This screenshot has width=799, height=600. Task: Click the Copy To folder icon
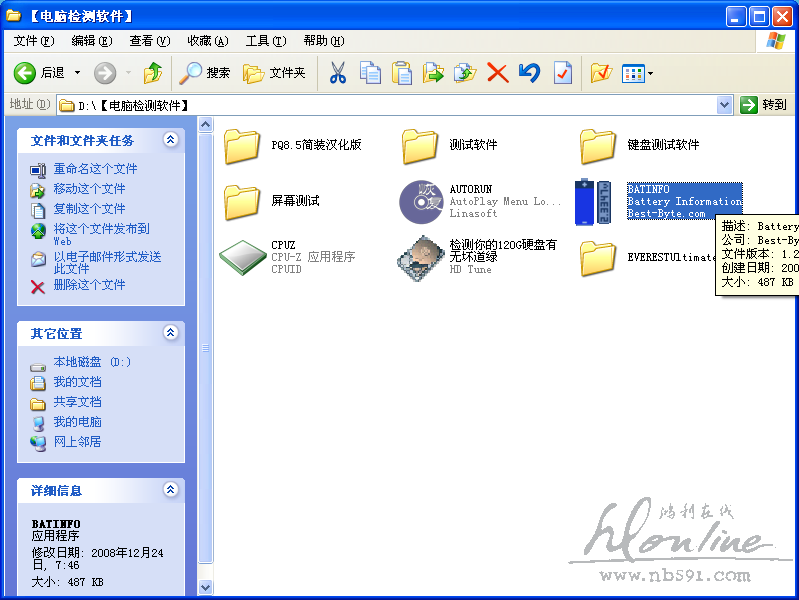[465, 73]
